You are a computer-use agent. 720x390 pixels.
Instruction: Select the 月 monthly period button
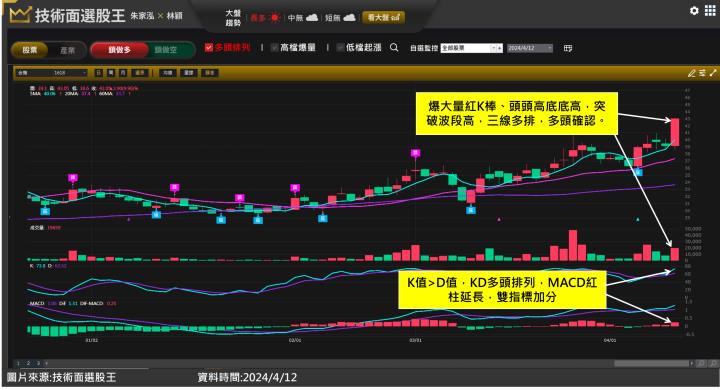tap(123, 73)
